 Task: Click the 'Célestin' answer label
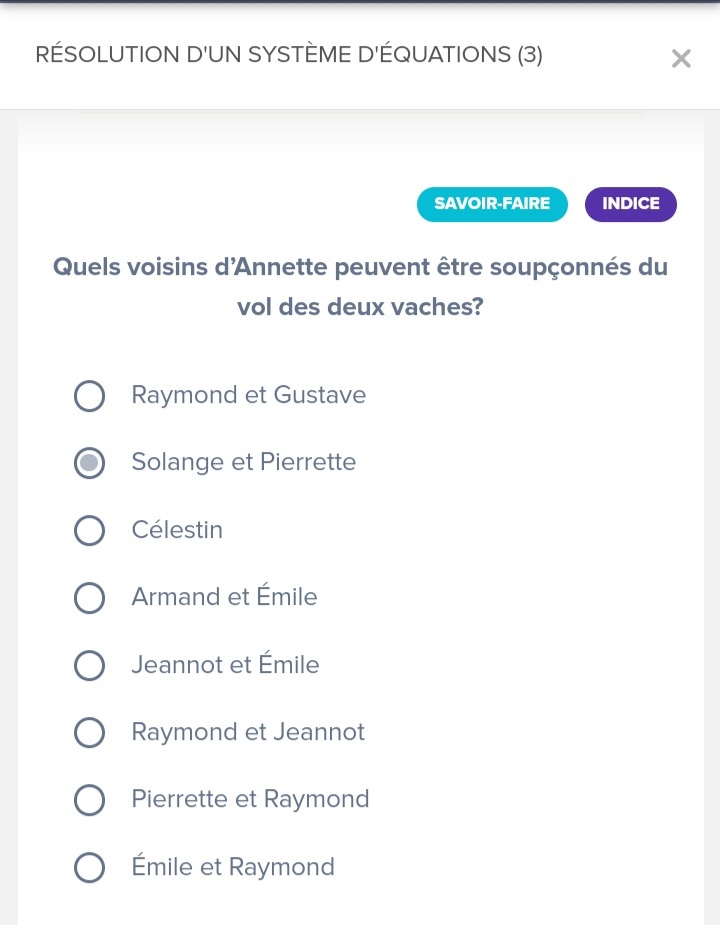[177, 530]
